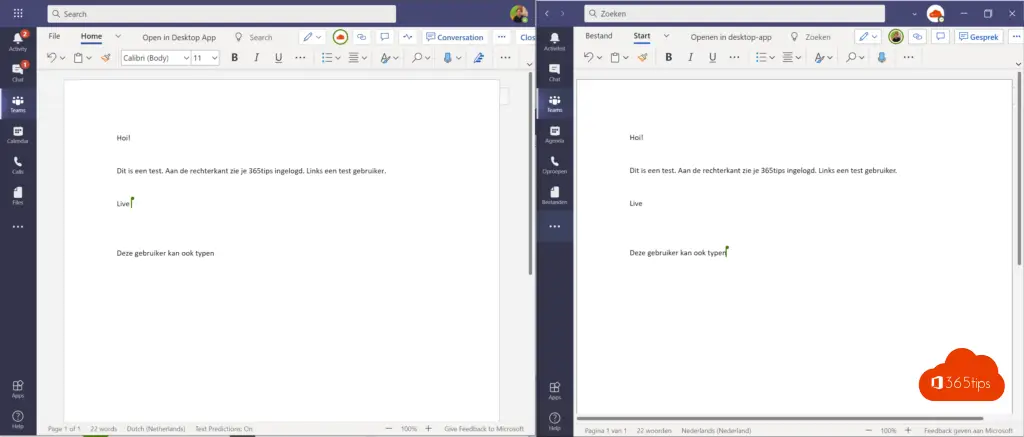Open Apps in the left Teams sidebar
The image size is (1024, 437).
click(18, 389)
